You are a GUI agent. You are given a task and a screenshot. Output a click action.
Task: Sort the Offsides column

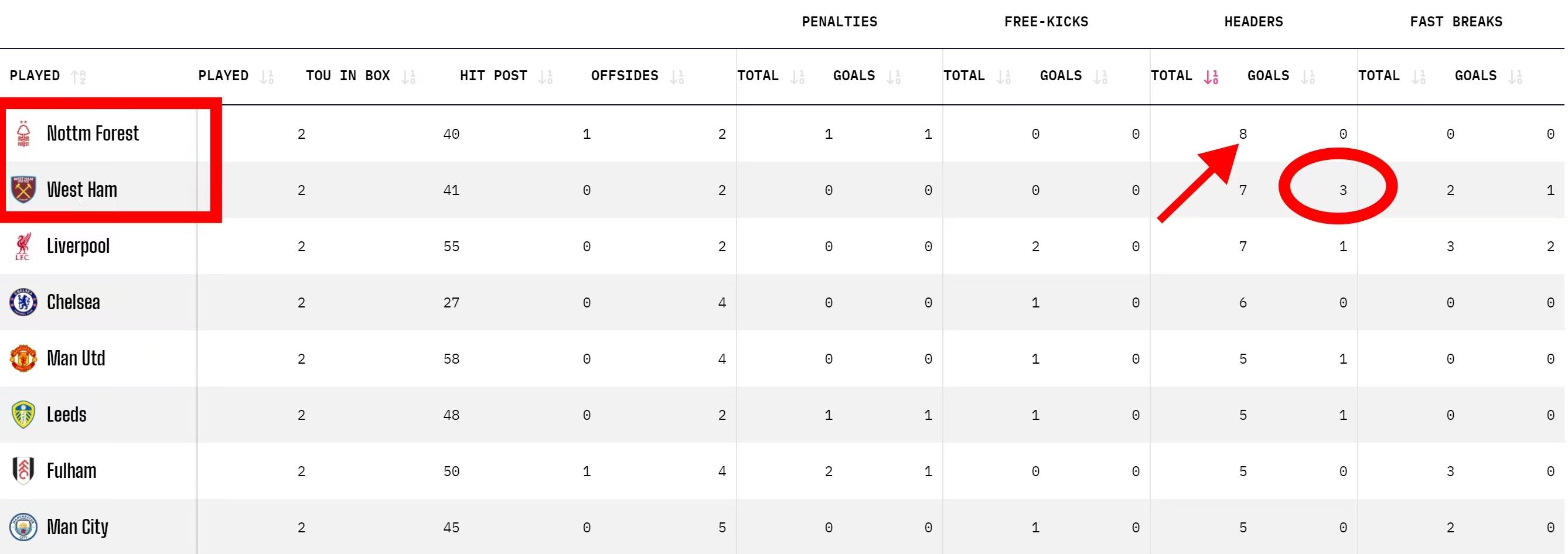[677, 77]
